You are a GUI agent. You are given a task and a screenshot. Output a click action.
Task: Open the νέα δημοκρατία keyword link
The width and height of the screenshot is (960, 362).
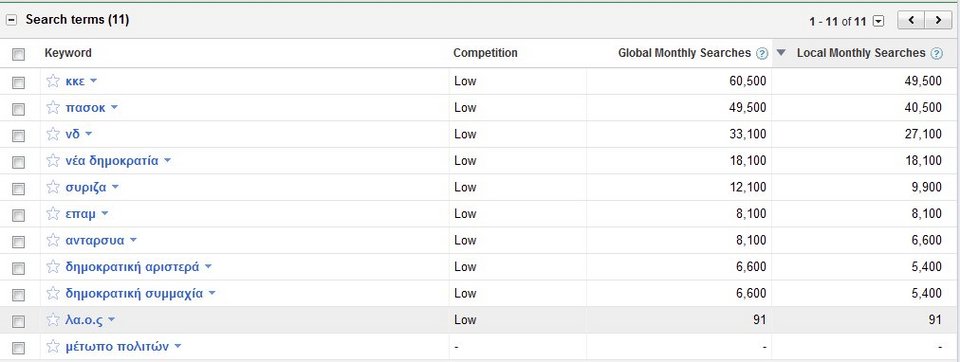coord(111,161)
